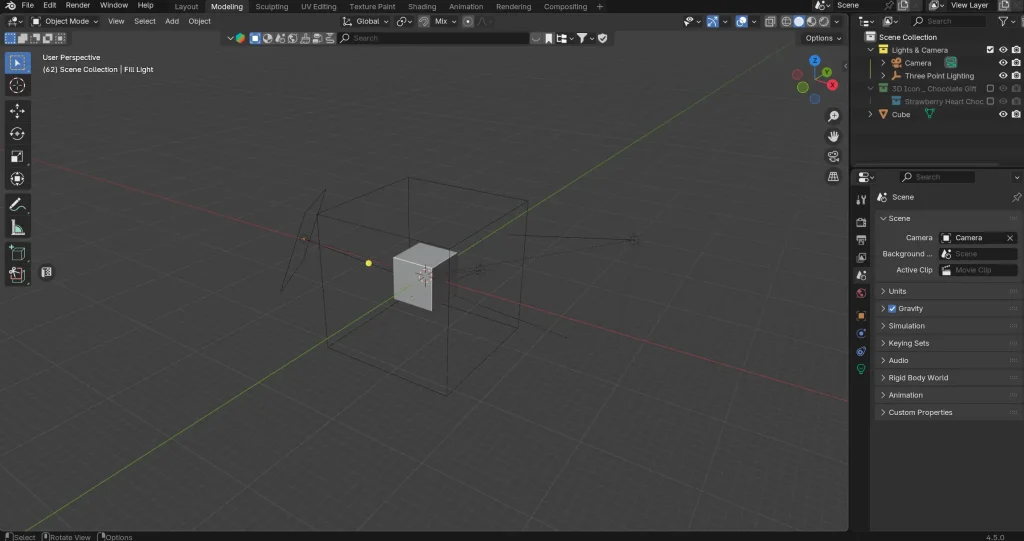Hide Three Point Lighting with its eye icon
Screen dimensions: 1024x541
point(1003,76)
